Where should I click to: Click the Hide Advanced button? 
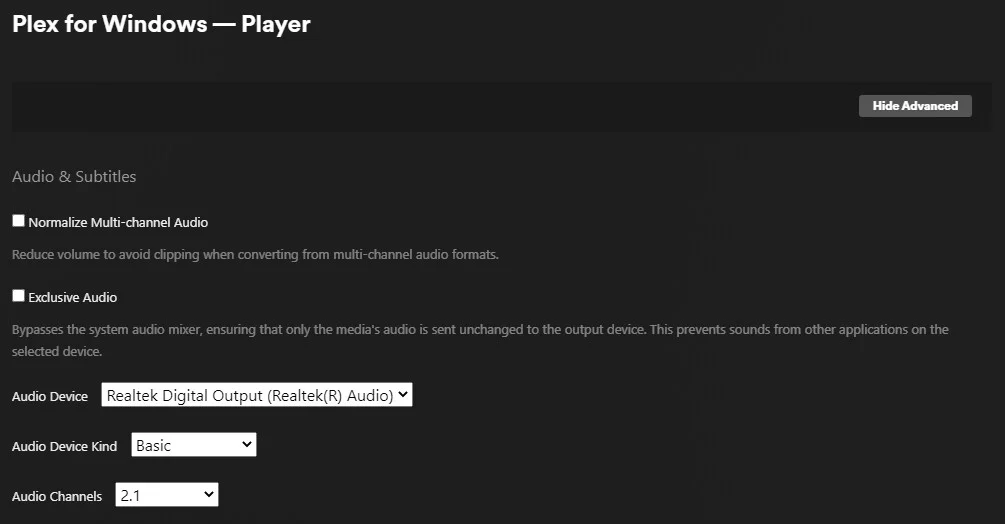coord(914,106)
